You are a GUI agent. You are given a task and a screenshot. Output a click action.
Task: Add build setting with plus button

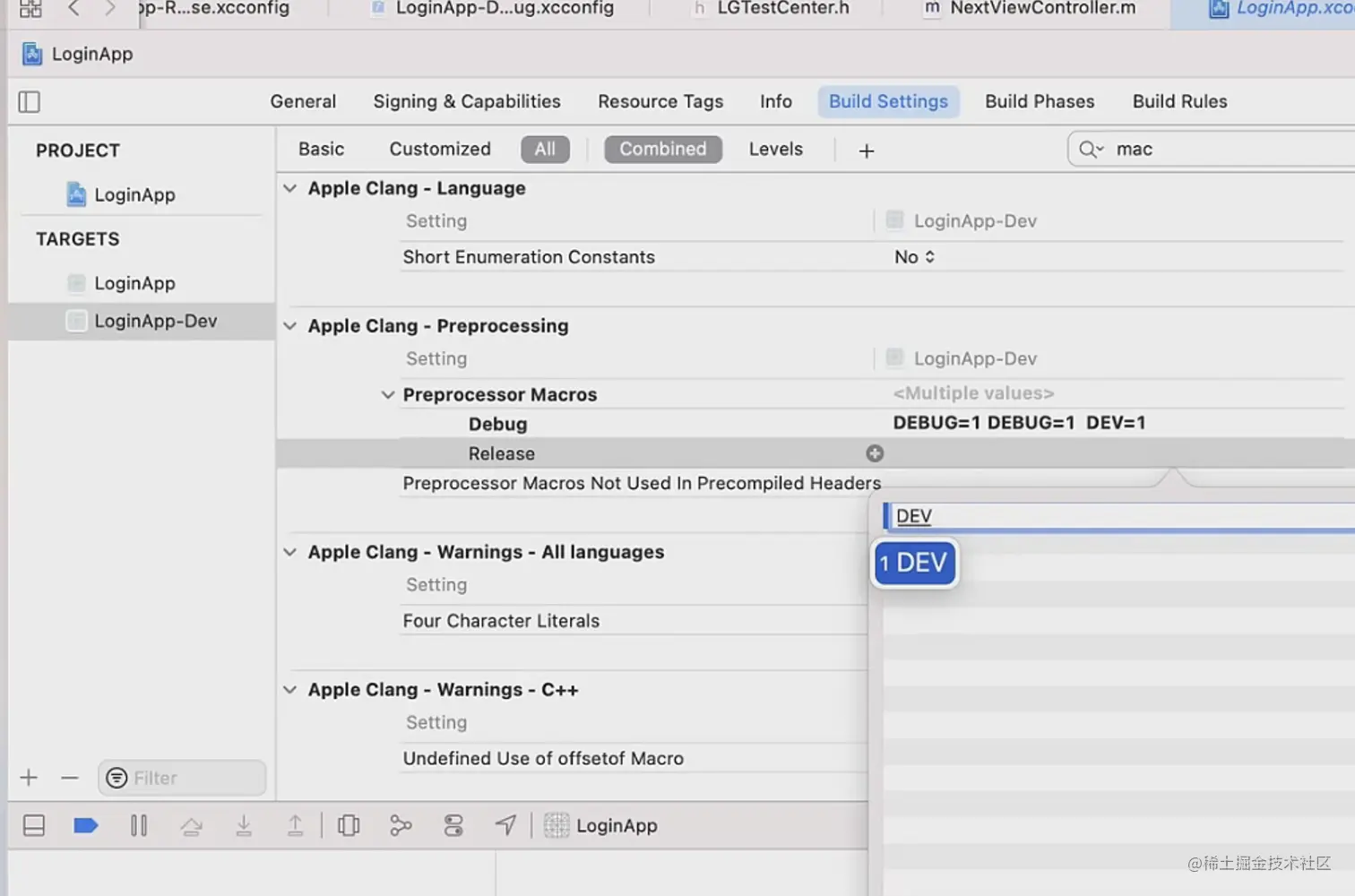pyautogui.click(x=867, y=151)
